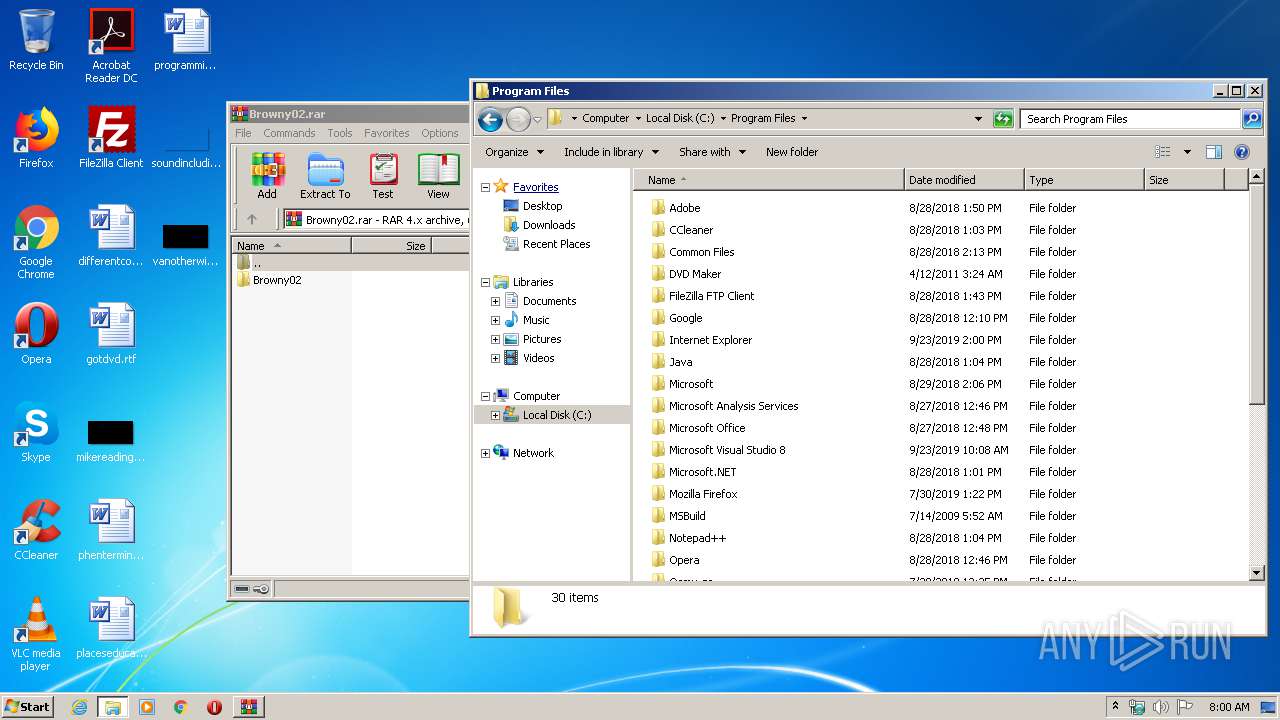Expand Local Disk (C:) tree node

(x=495, y=415)
